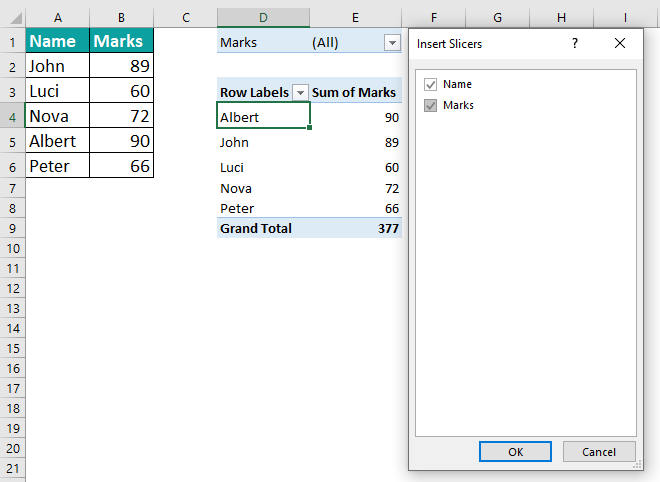Select row 15 header
Viewport: 660px width, 482px height.
13,348
